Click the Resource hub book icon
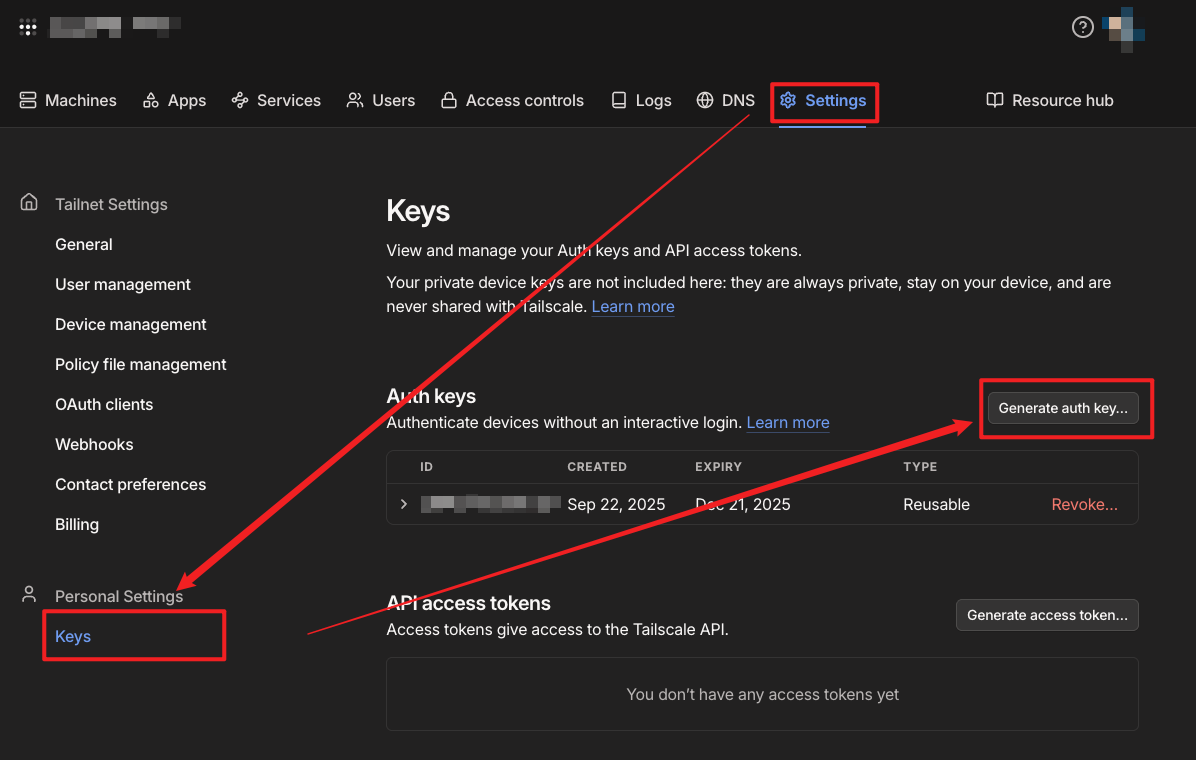Image resolution: width=1196 pixels, height=760 pixels. coord(995,100)
